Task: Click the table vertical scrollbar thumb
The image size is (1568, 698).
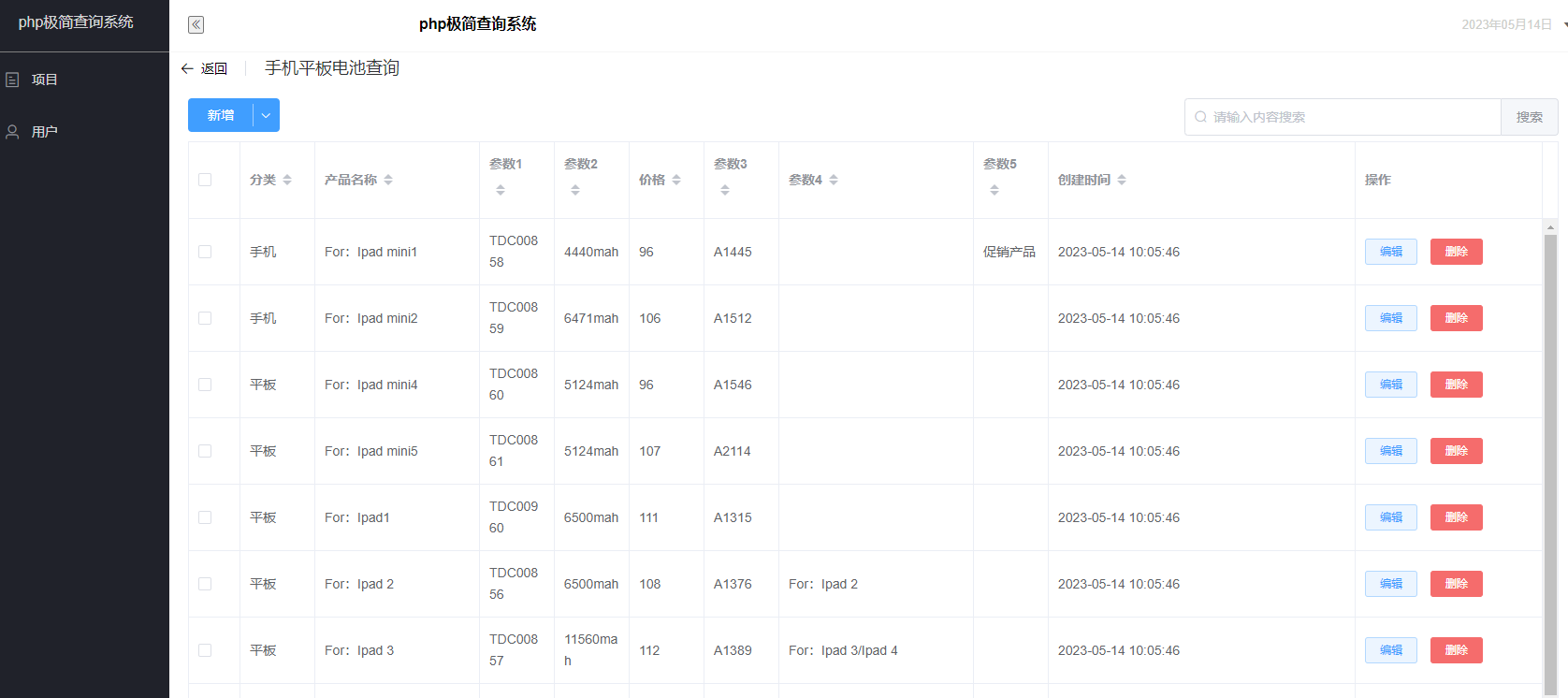Action: (x=1550, y=466)
